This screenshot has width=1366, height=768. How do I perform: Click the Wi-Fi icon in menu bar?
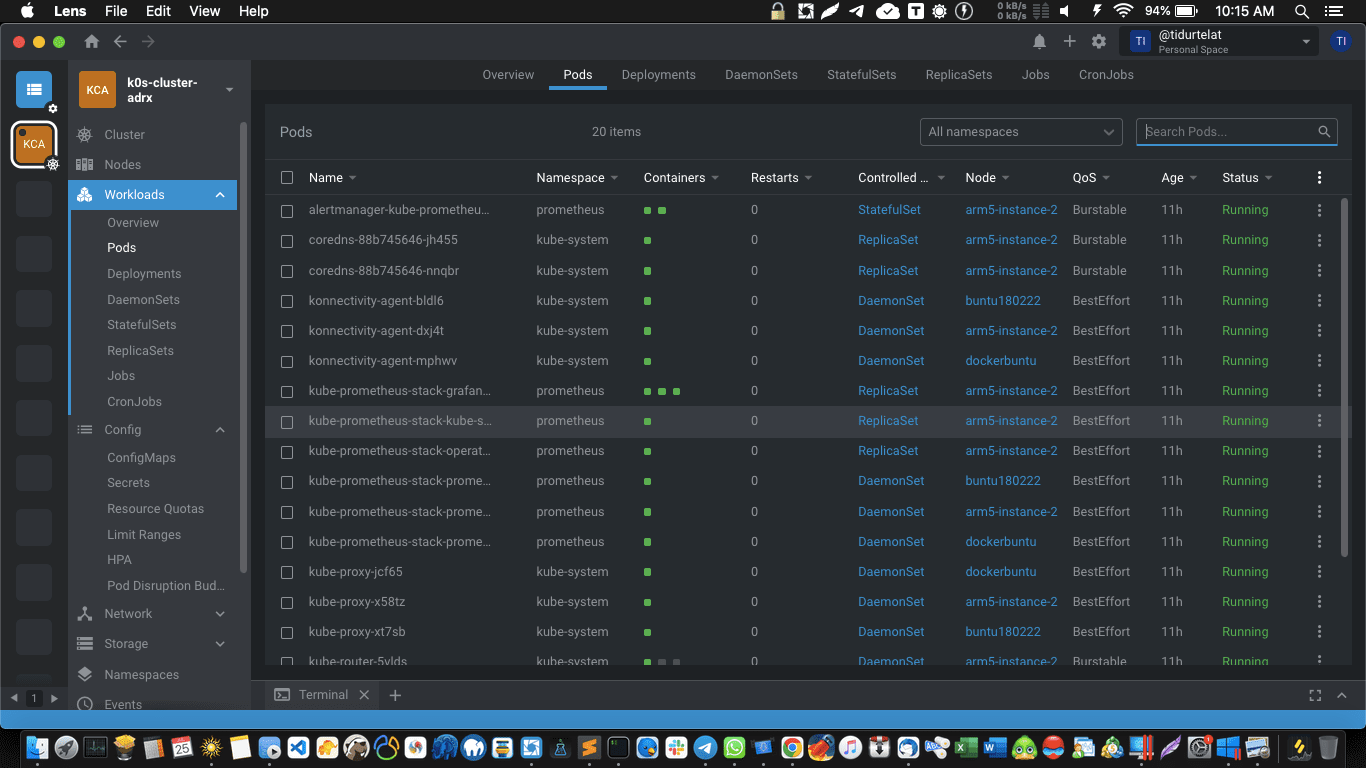point(1123,11)
